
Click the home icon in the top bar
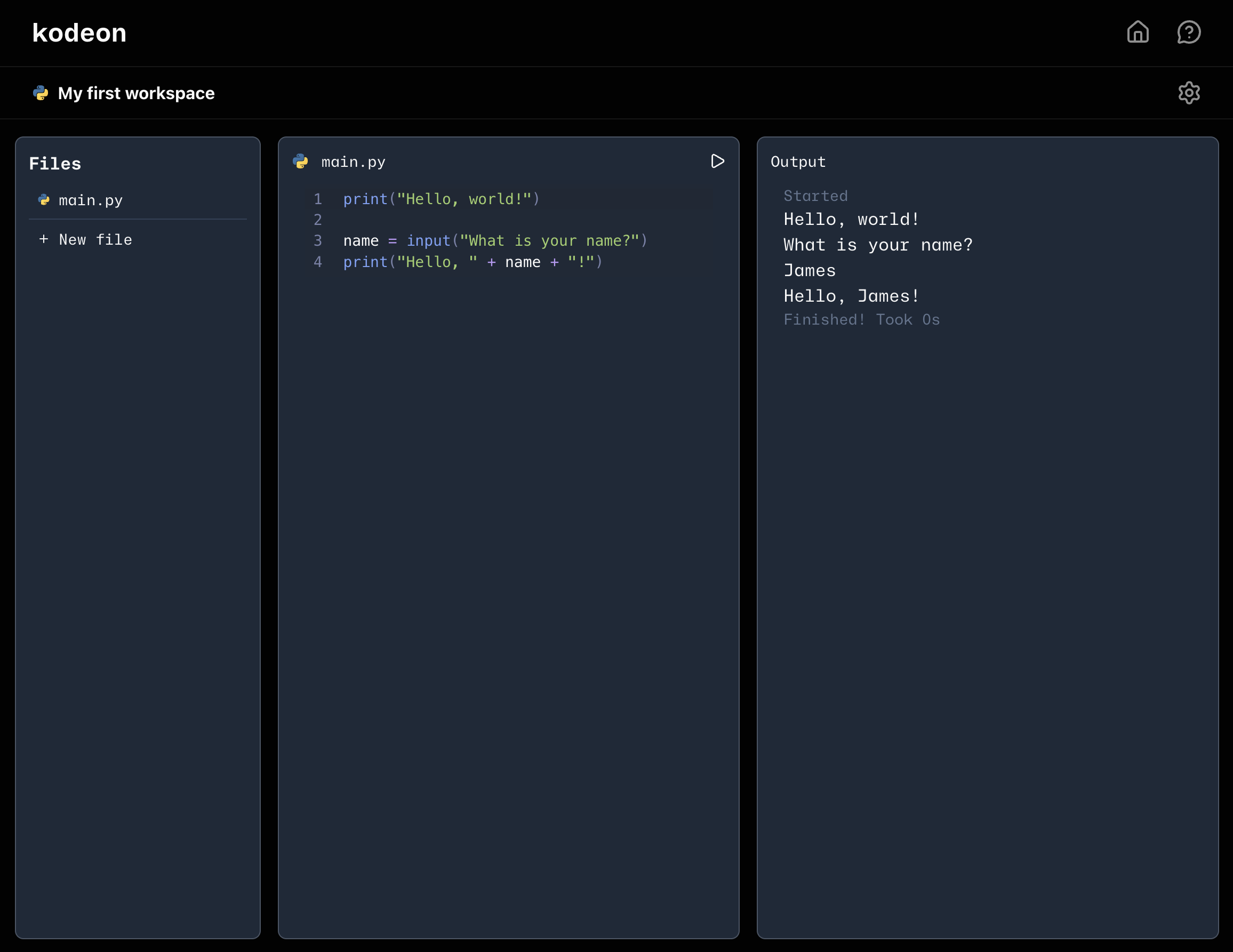[x=1138, y=32]
